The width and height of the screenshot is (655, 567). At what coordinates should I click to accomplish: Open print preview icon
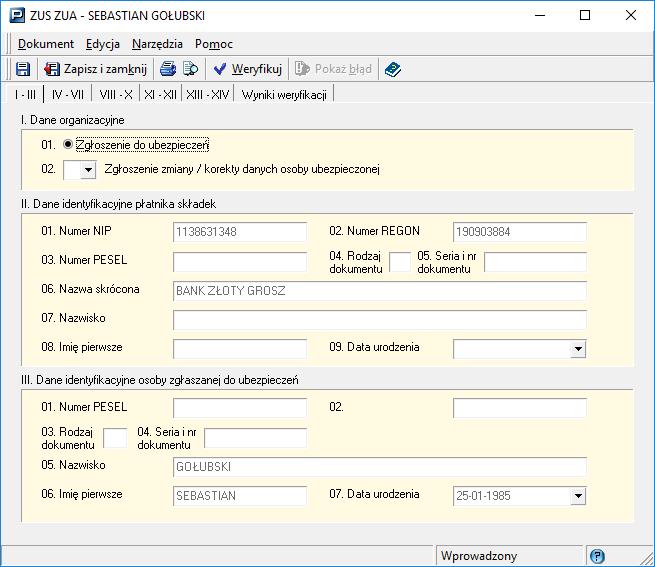(190, 69)
